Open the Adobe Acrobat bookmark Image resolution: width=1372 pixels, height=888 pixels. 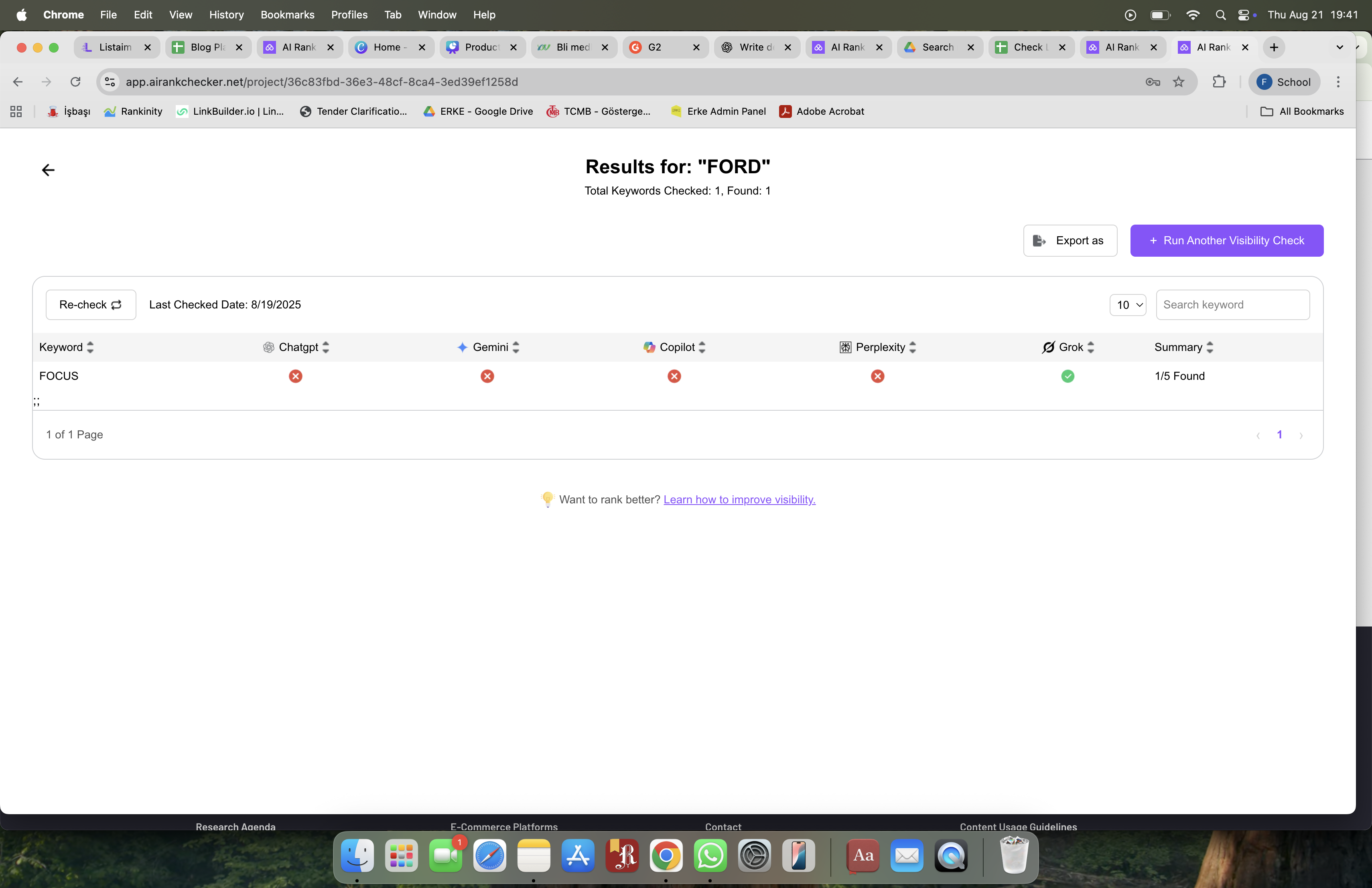coord(822,111)
